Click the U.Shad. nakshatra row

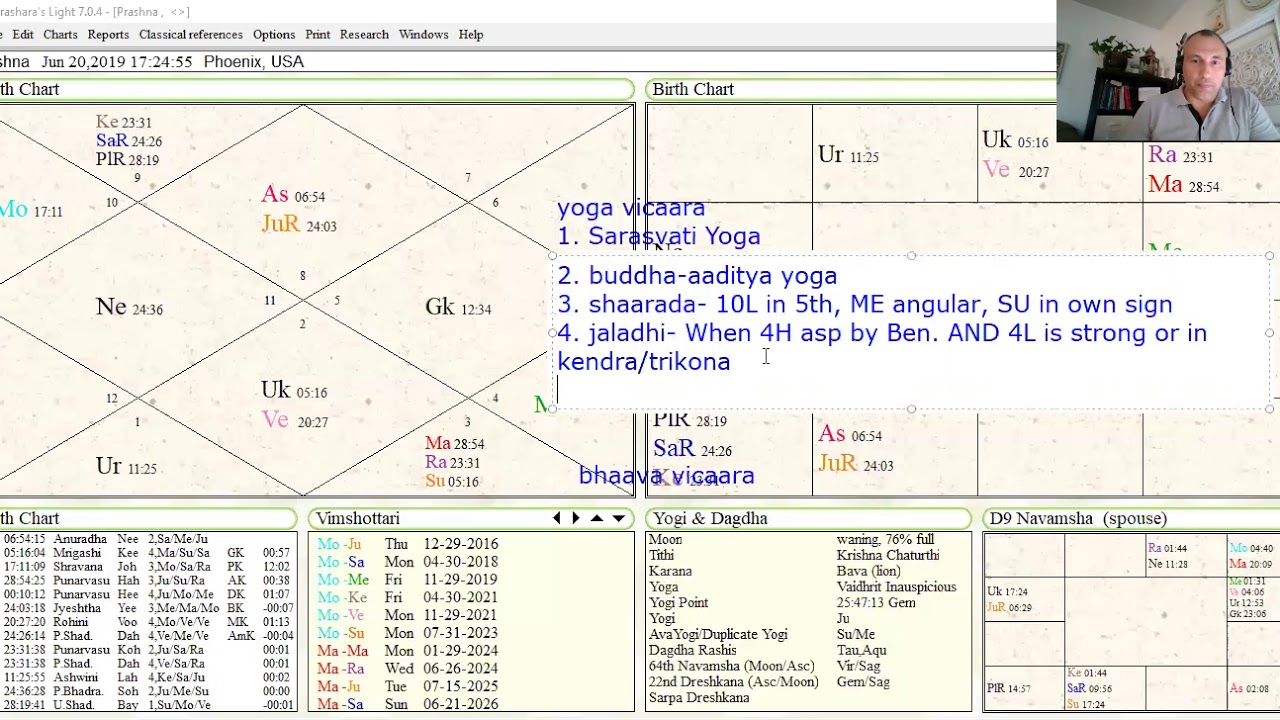pos(145,705)
